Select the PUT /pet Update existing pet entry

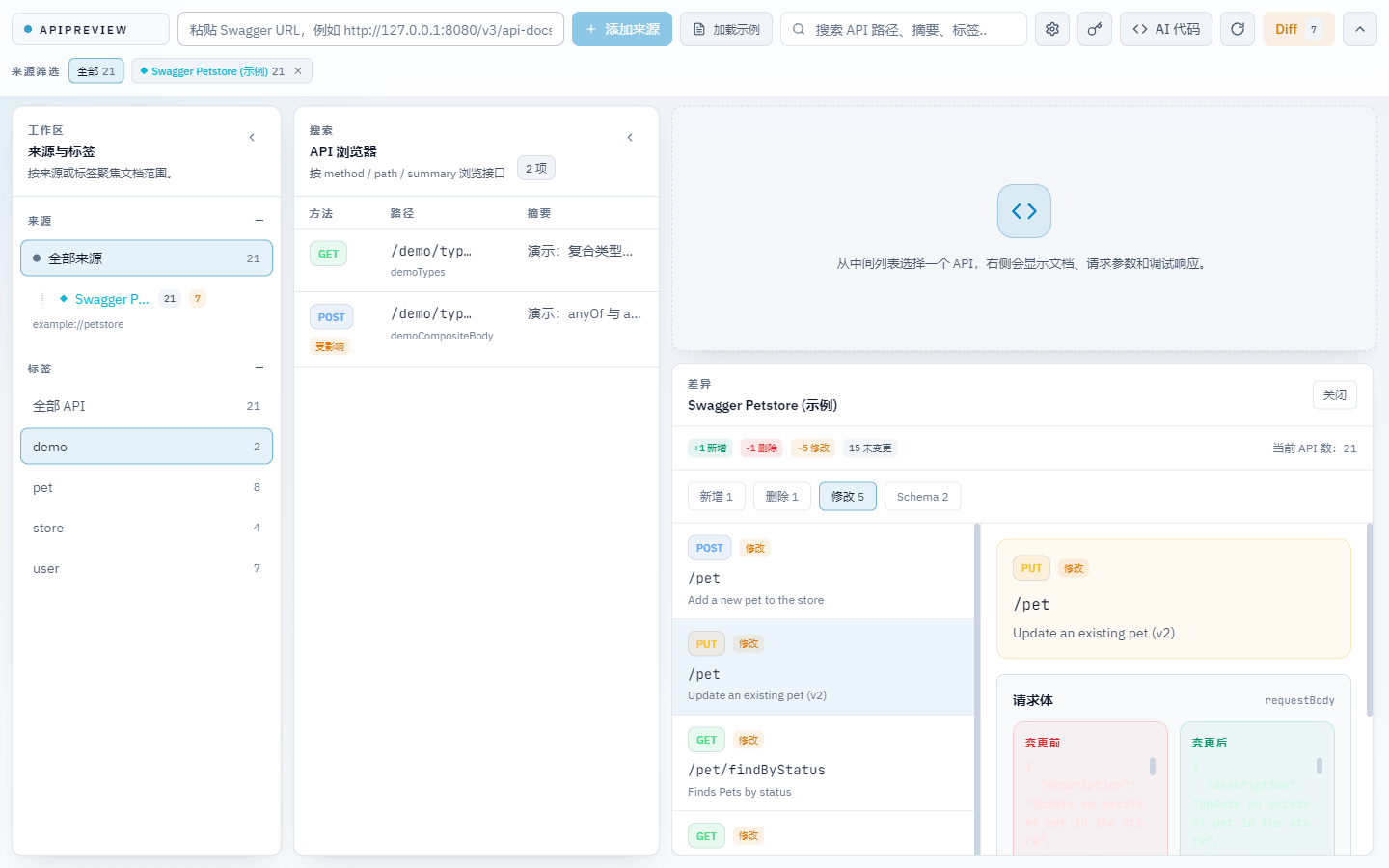click(823, 667)
